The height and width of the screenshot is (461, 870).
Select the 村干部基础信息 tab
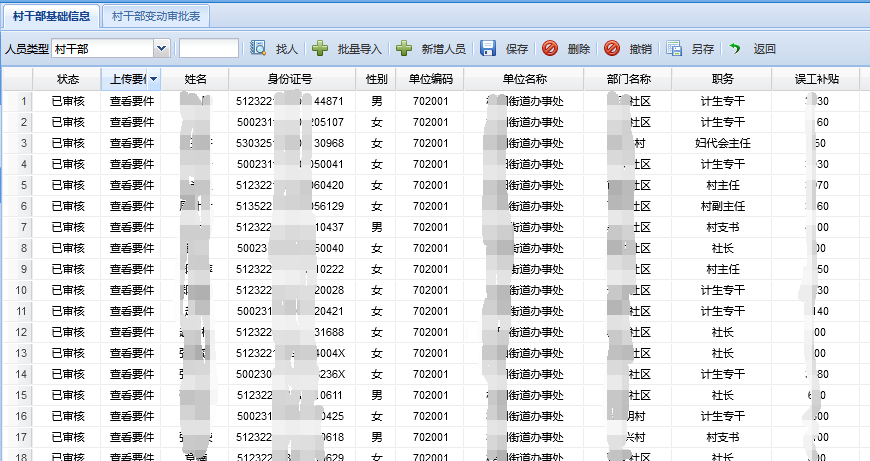point(51,17)
